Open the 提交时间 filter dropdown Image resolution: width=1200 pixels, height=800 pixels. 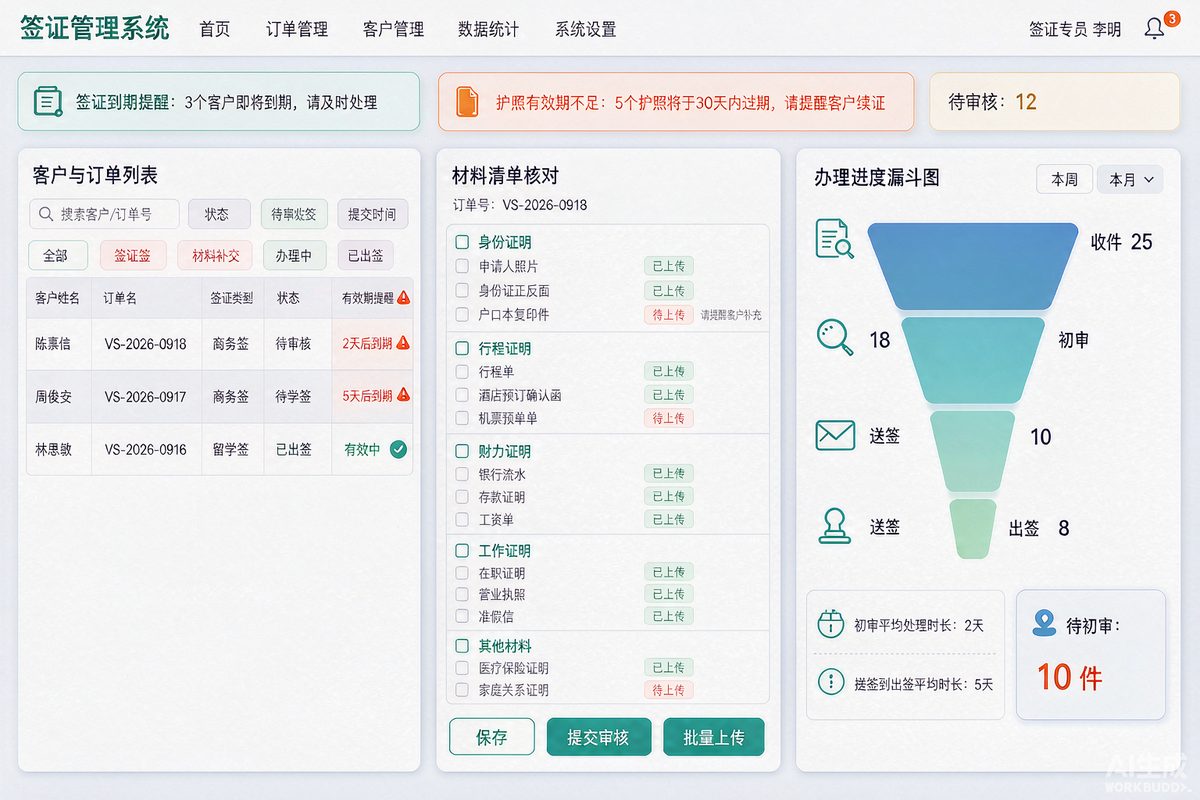tap(372, 214)
